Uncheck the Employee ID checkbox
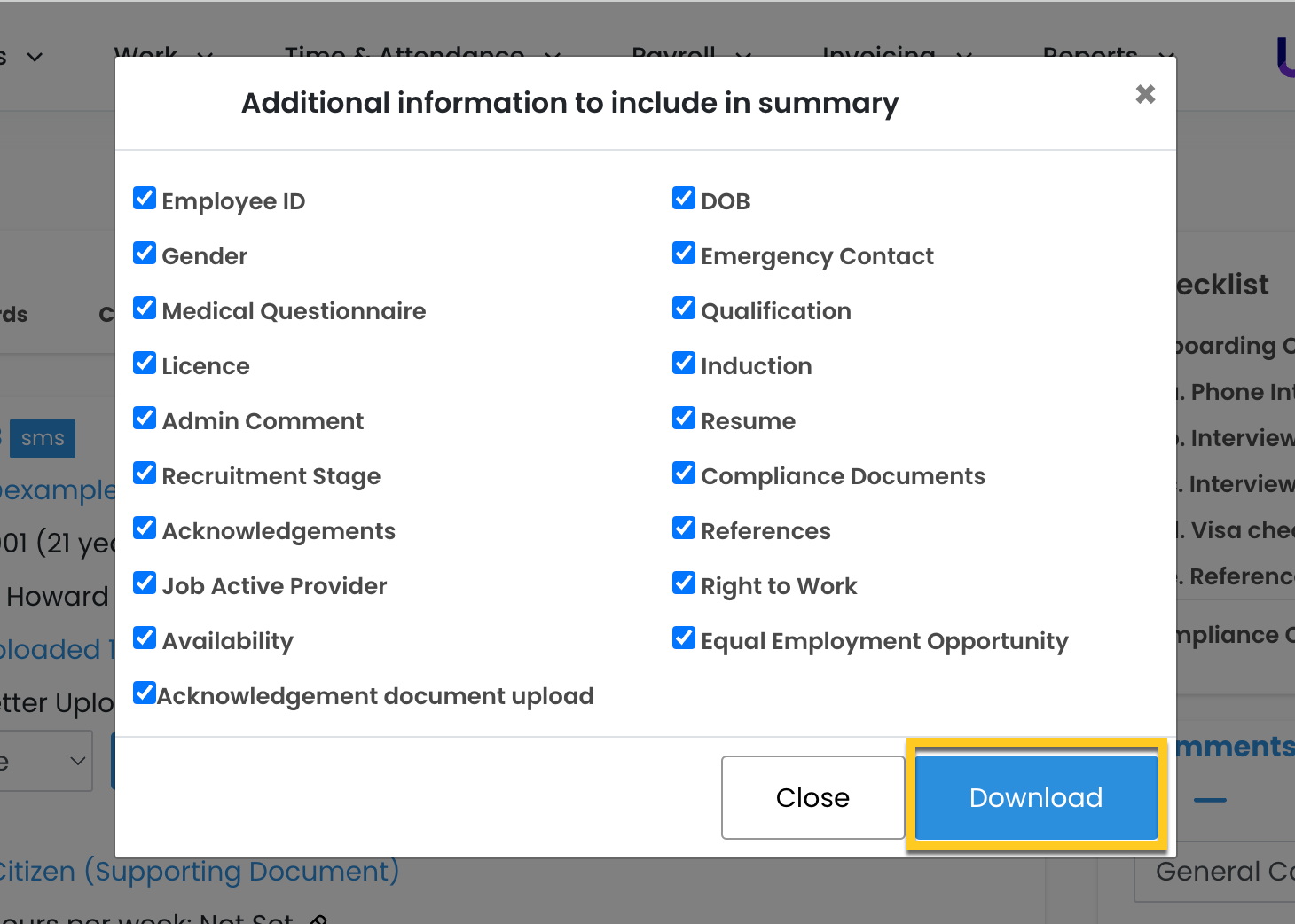Viewport: 1295px width, 924px height. tap(145, 199)
